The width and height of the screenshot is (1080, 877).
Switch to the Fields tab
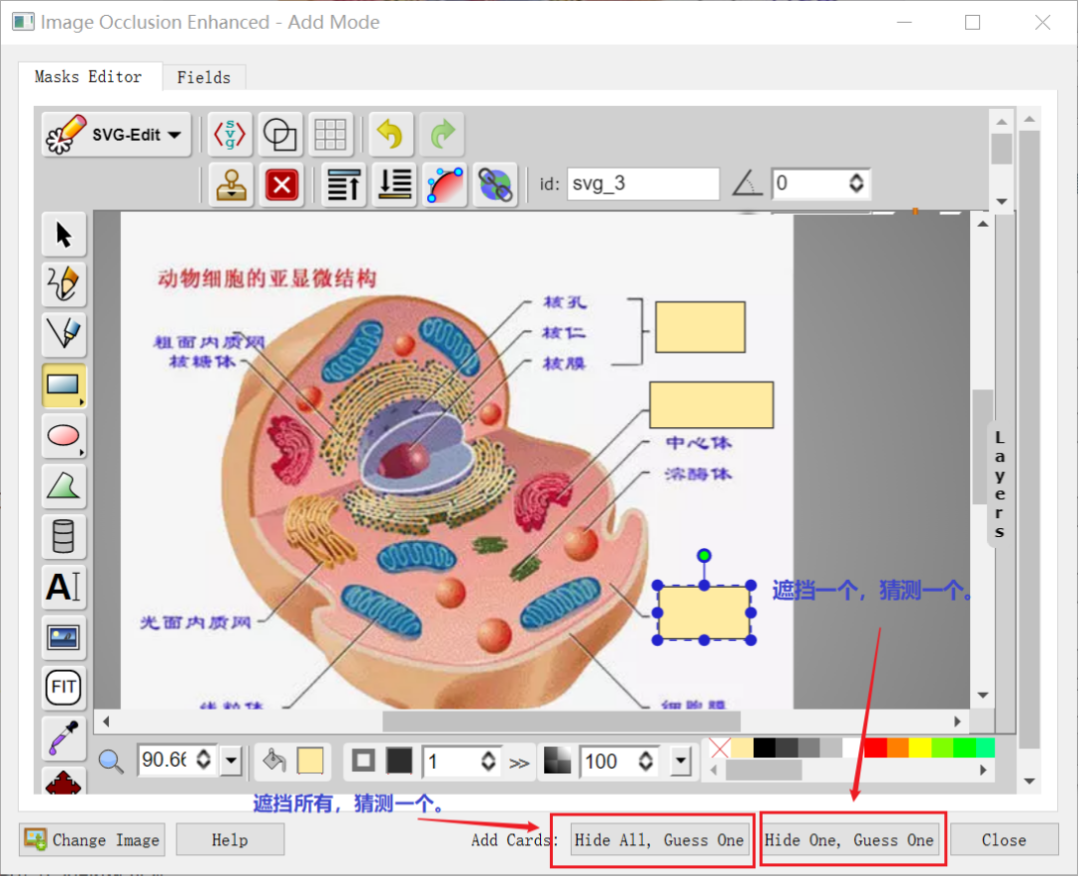click(204, 77)
